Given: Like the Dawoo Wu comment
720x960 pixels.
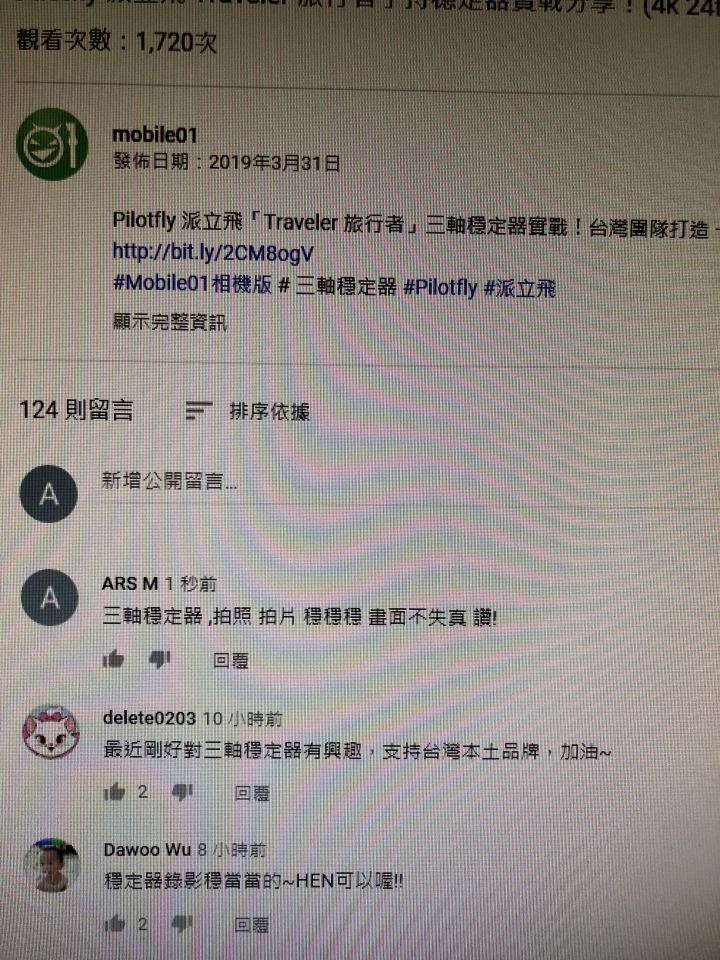Looking at the screenshot, I should pos(114,923).
